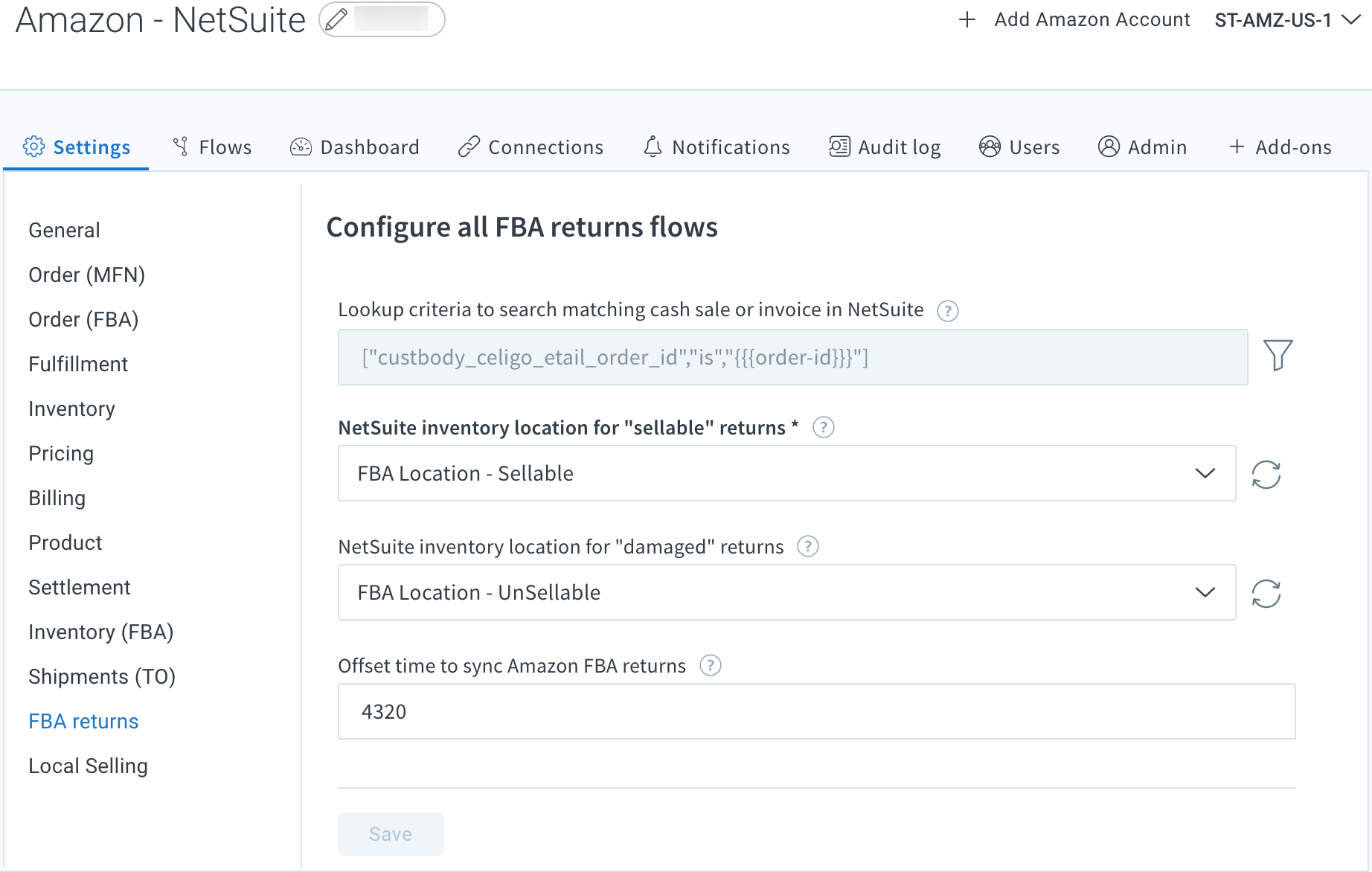The width and height of the screenshot is (1372, 872).
Task: Open the ST-AMZ-US-1 account dropdown
Action: point(1287,20)
